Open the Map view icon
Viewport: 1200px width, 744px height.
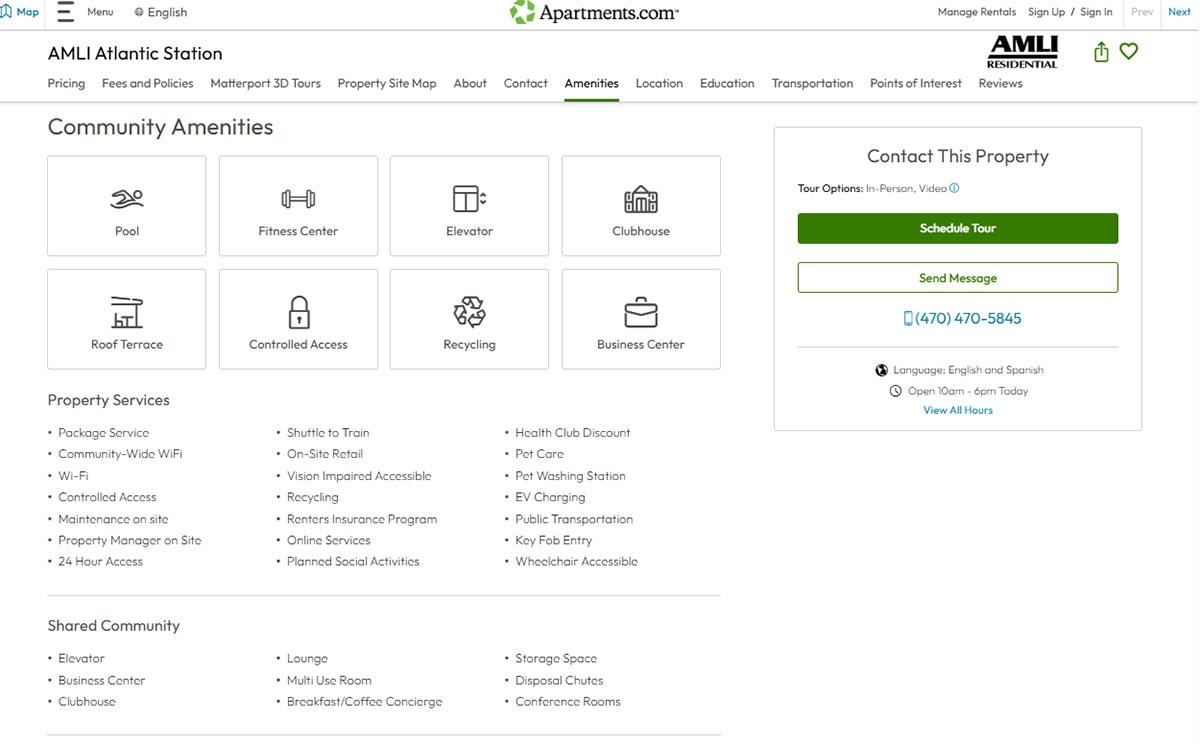pyautogui.click(x=7, y=12)
